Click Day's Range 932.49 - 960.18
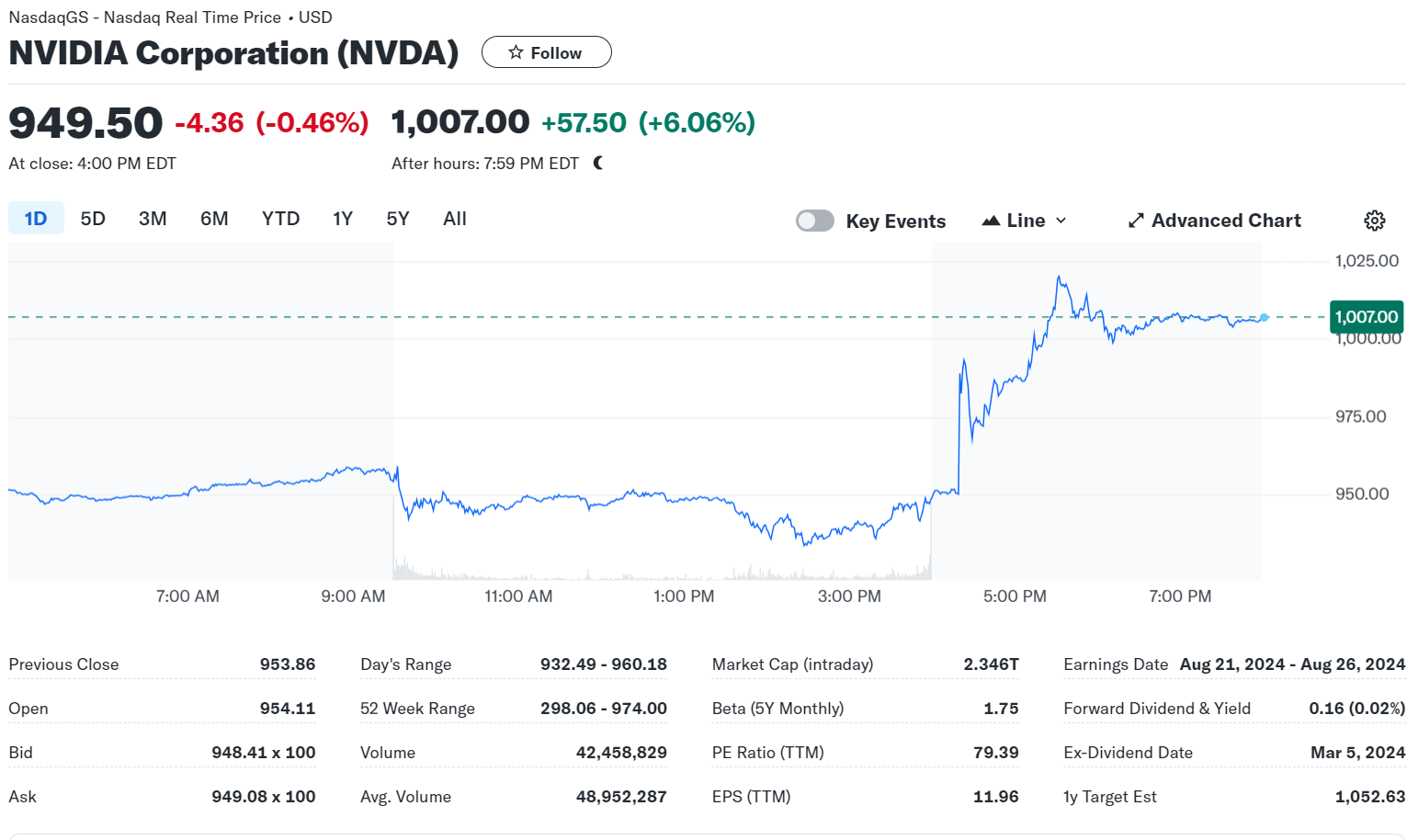The image size is (1418, 840). (604, 664)
